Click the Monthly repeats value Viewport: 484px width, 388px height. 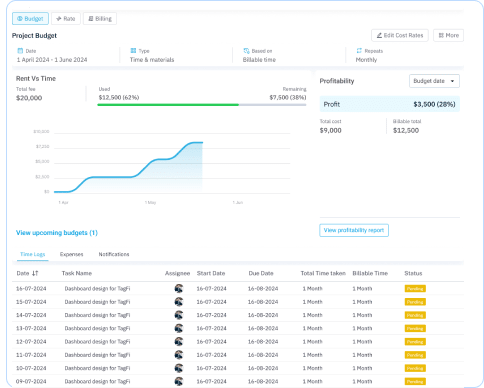[x=366, y=60]
